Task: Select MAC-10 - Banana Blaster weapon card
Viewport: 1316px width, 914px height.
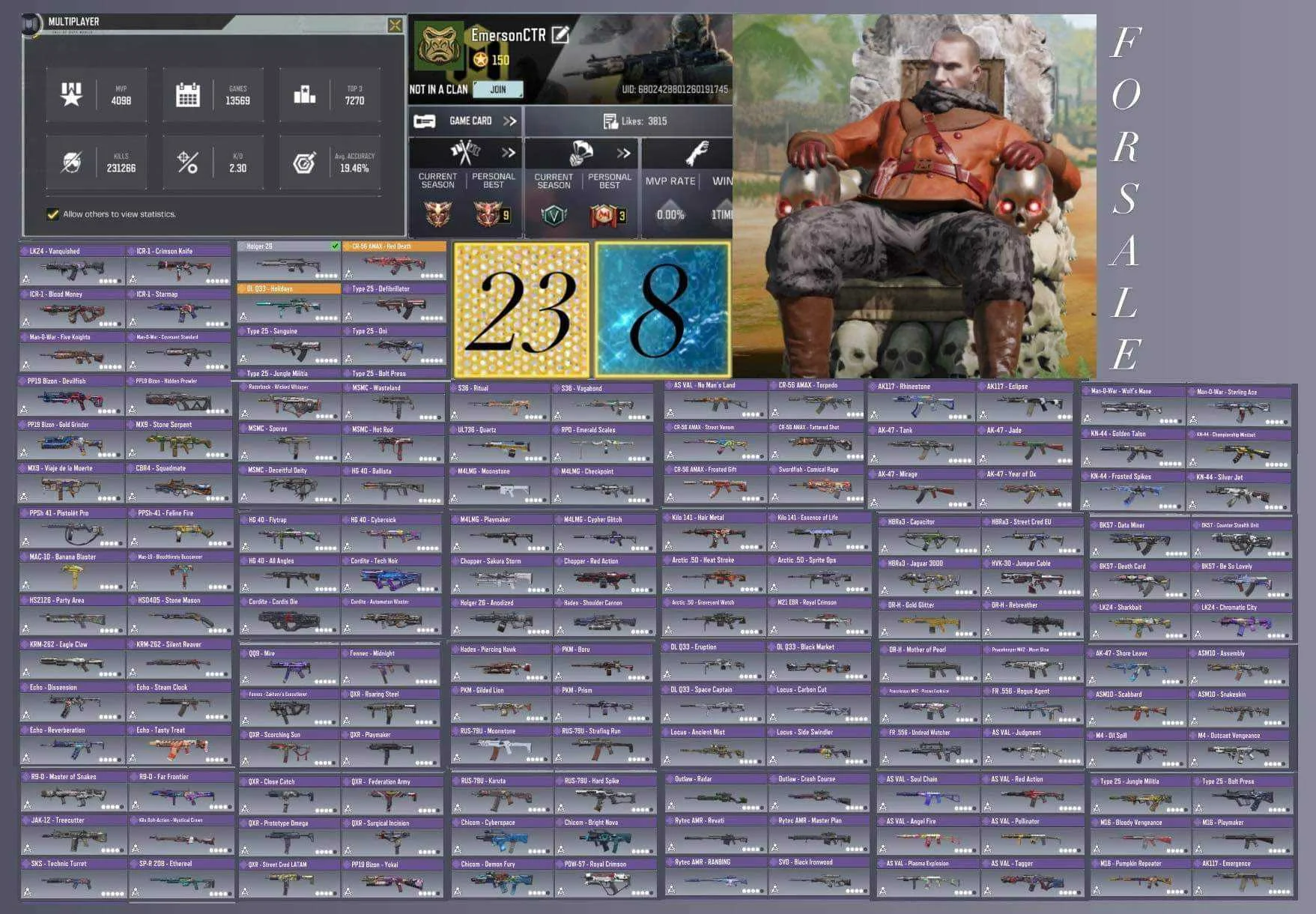Action: pyautogui.click(x=73, y=572)
